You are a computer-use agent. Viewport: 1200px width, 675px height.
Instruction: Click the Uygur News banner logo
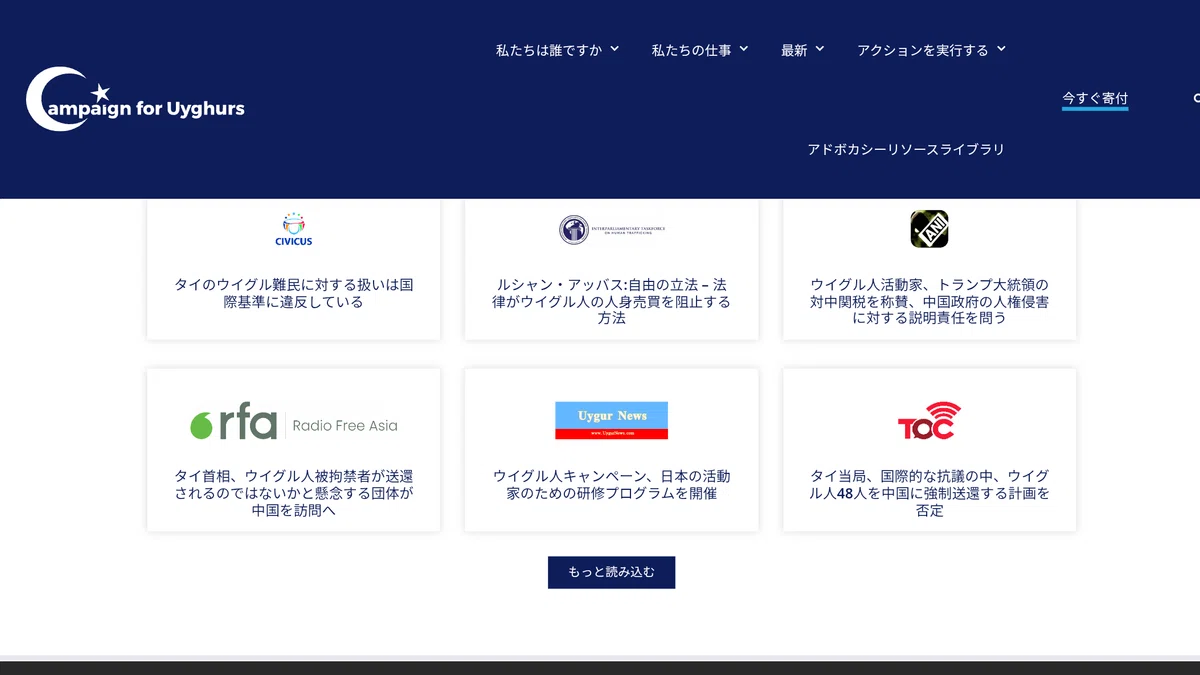click(611, 420)
